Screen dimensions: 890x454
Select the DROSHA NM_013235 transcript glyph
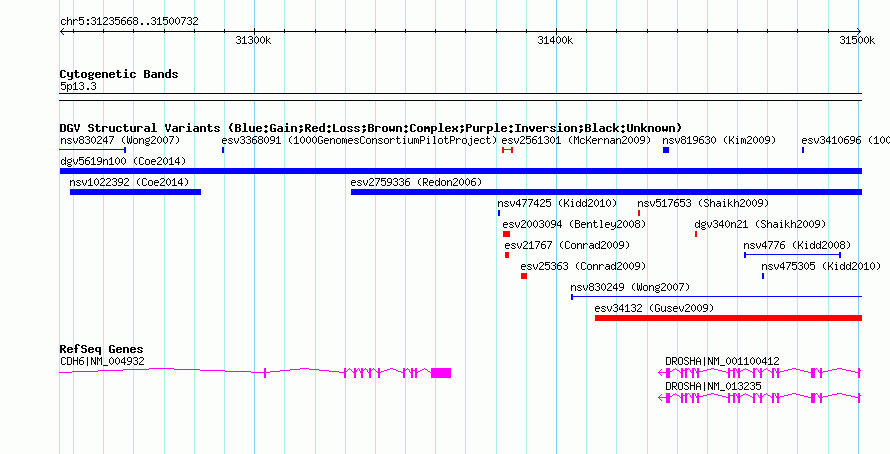coord(759,398)
